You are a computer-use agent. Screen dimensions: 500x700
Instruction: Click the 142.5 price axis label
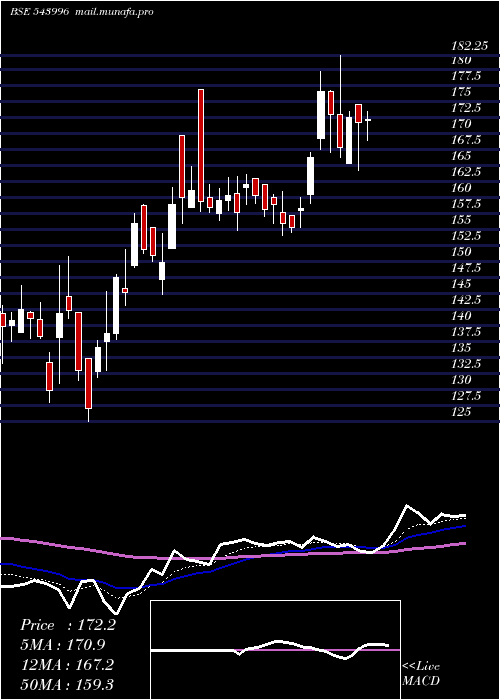click(466, 300)
